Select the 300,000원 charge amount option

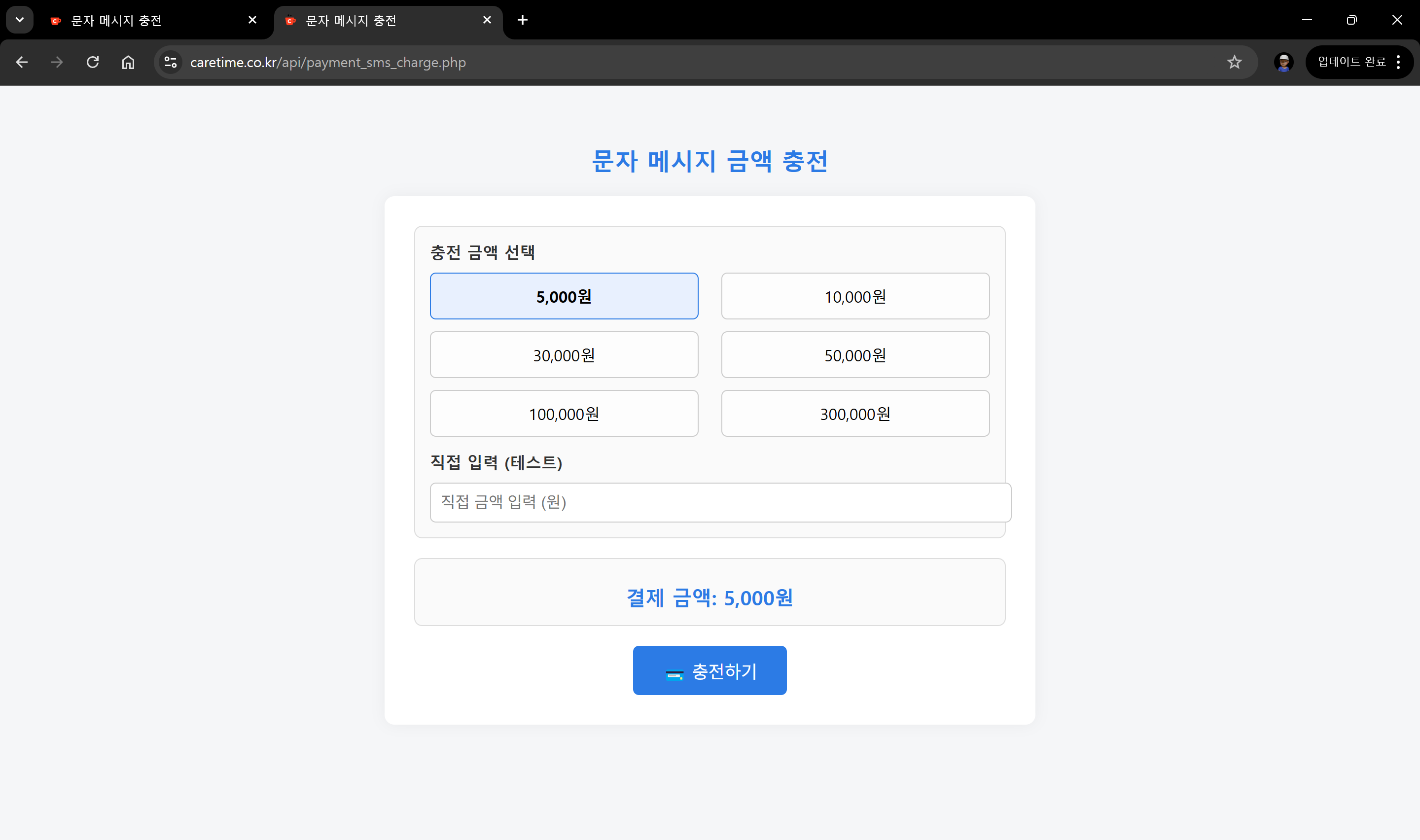click(x=854, y=413)
